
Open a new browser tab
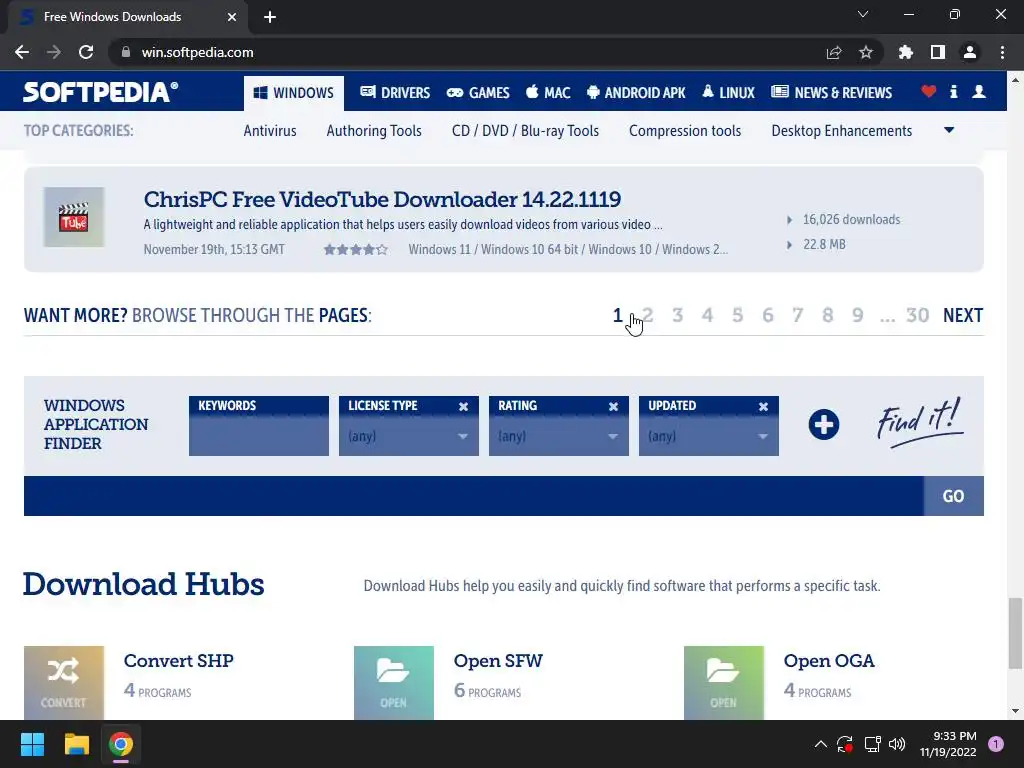point(270,17)
